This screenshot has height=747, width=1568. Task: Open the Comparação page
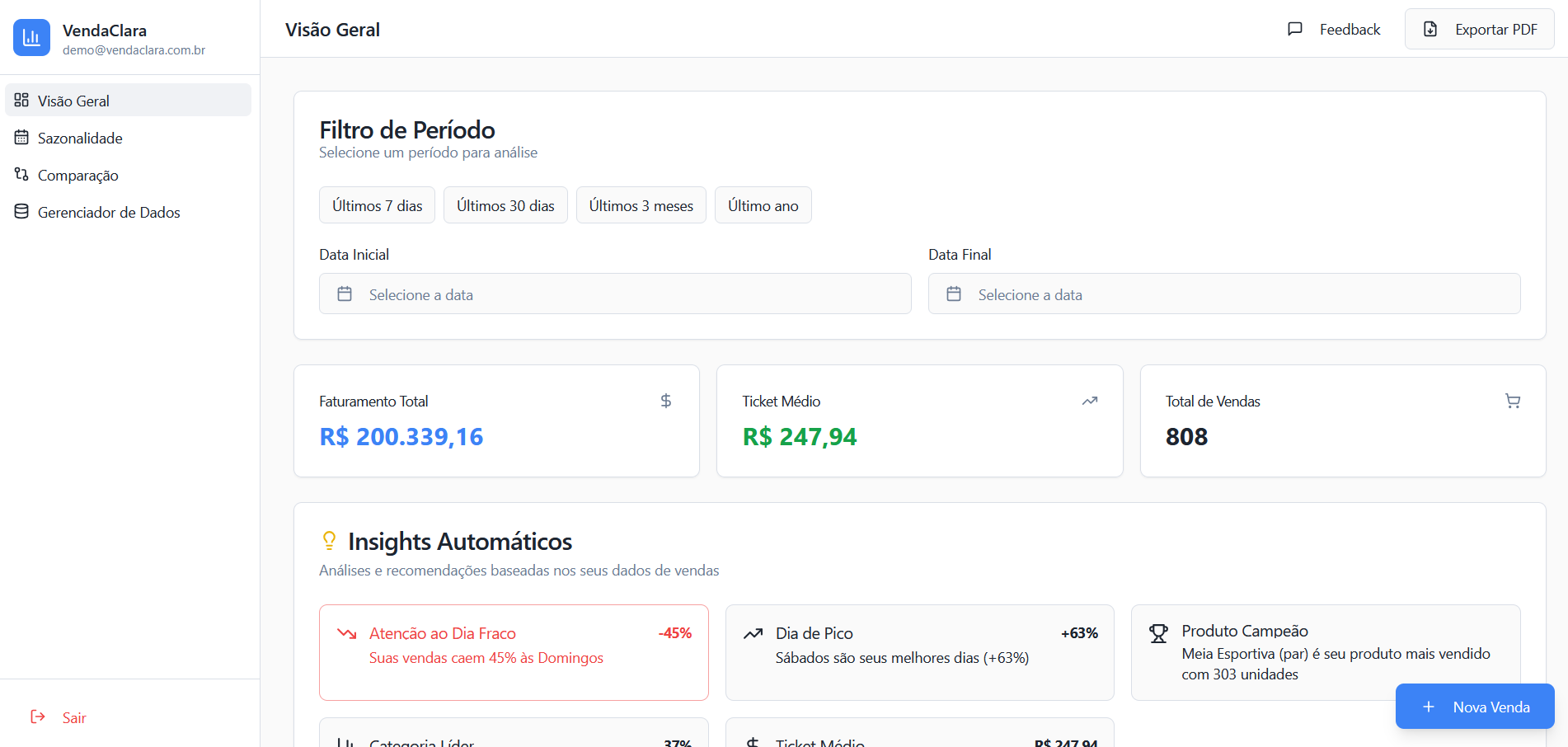[128, 175]
